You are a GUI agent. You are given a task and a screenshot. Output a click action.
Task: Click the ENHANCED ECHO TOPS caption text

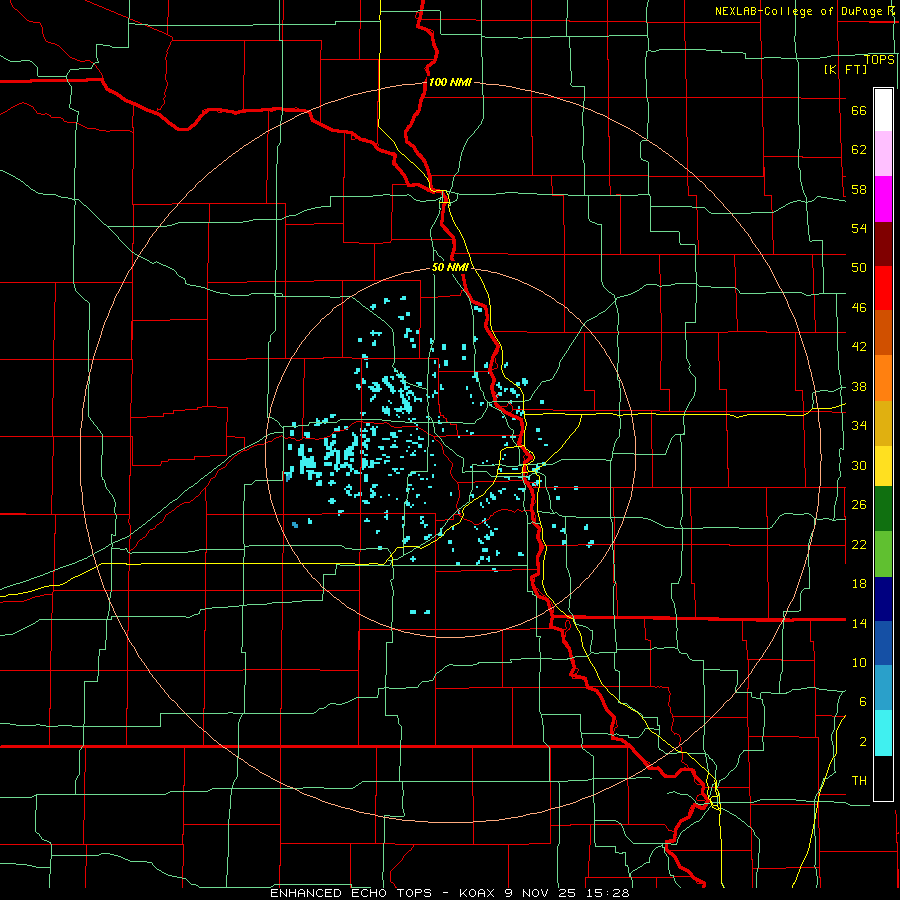[x=351, y=893]
